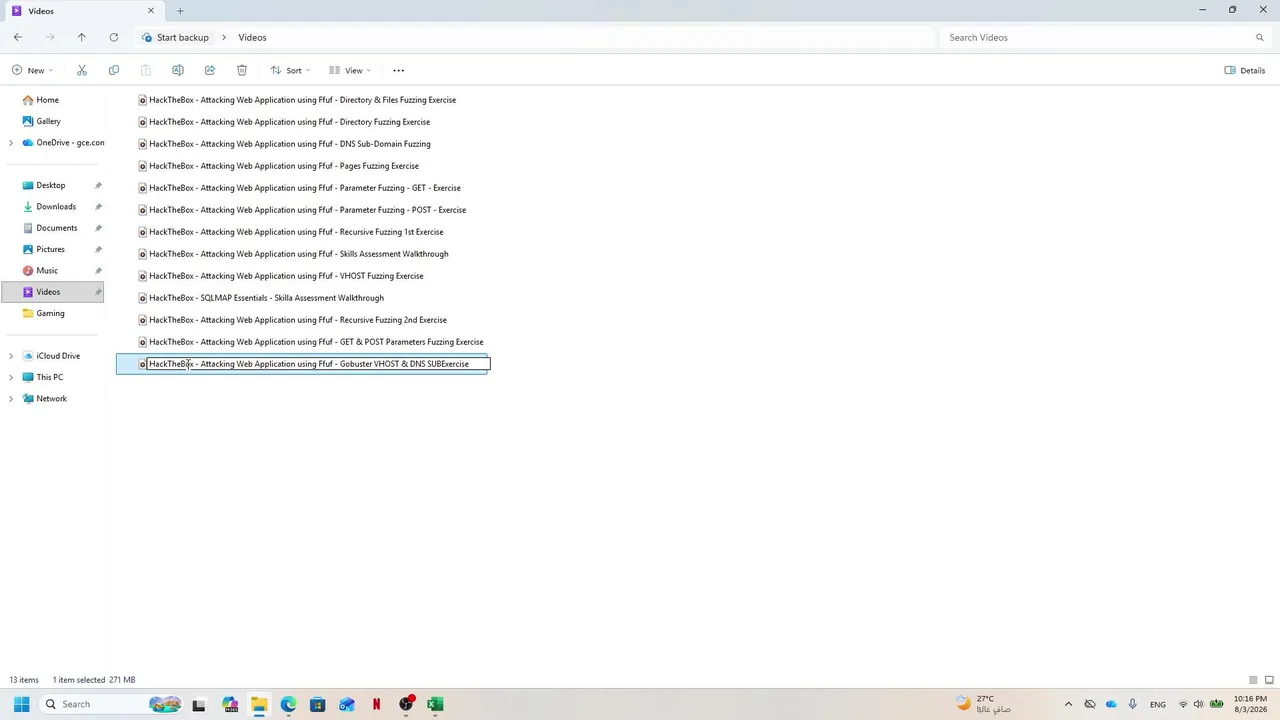Open the Wi-Fi network tray icon
The image size is (1280, 720).
point(1183,704)
